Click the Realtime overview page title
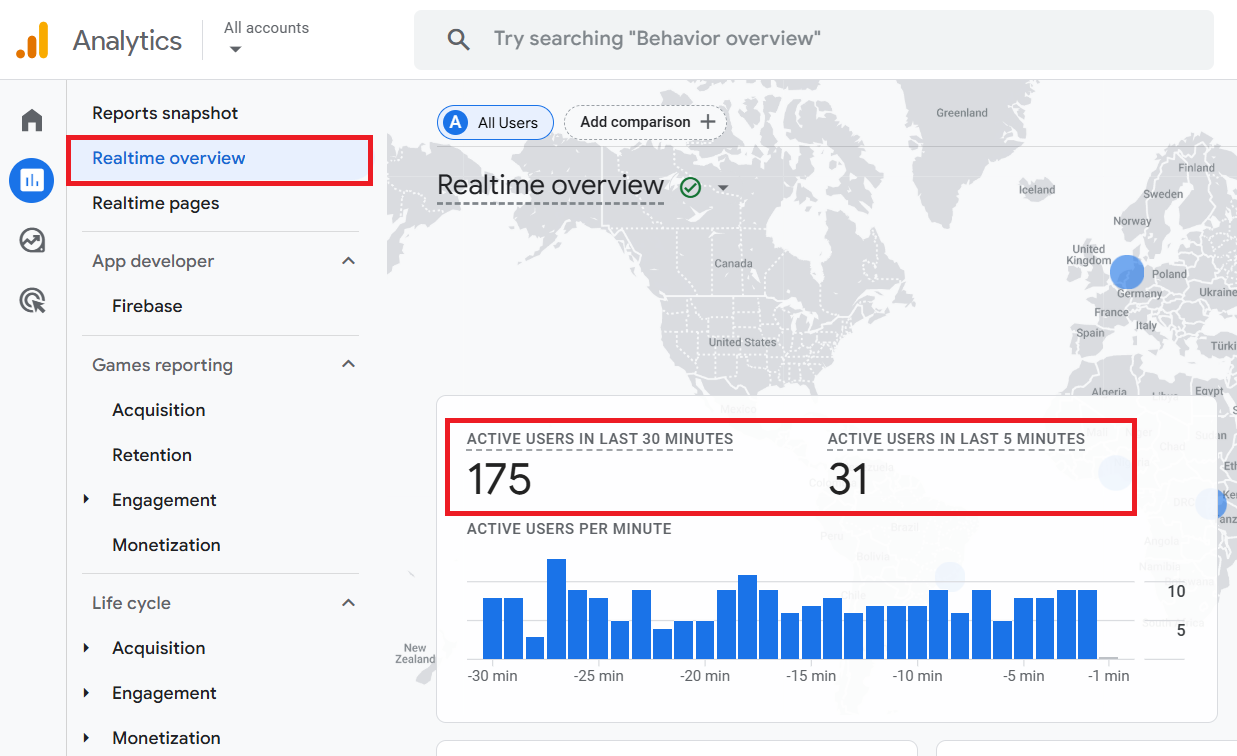This screenshot has width=1237, height=756. click(550, 186)
